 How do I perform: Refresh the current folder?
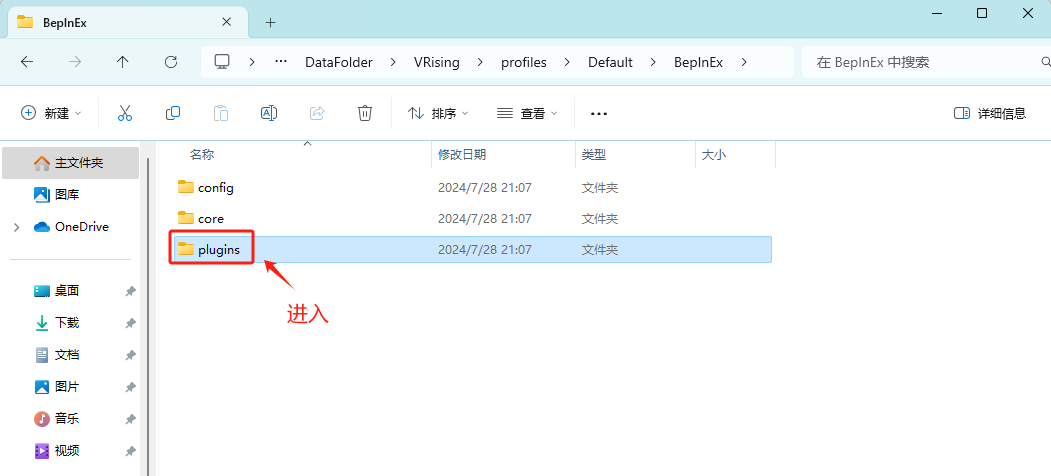click(x=171, y=62)
